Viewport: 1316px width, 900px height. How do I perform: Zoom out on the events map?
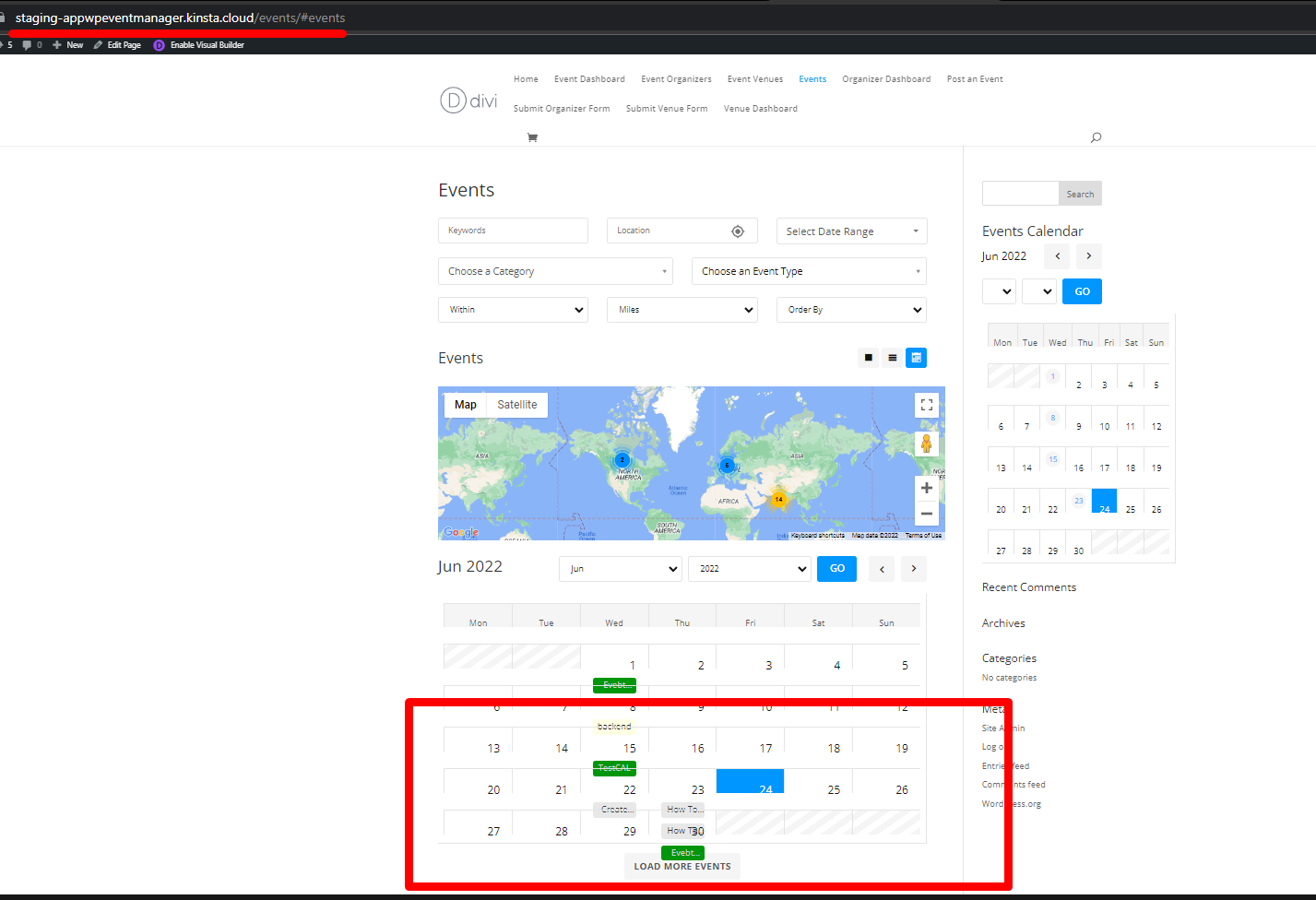pyautogui.click(x=926, y=513)
